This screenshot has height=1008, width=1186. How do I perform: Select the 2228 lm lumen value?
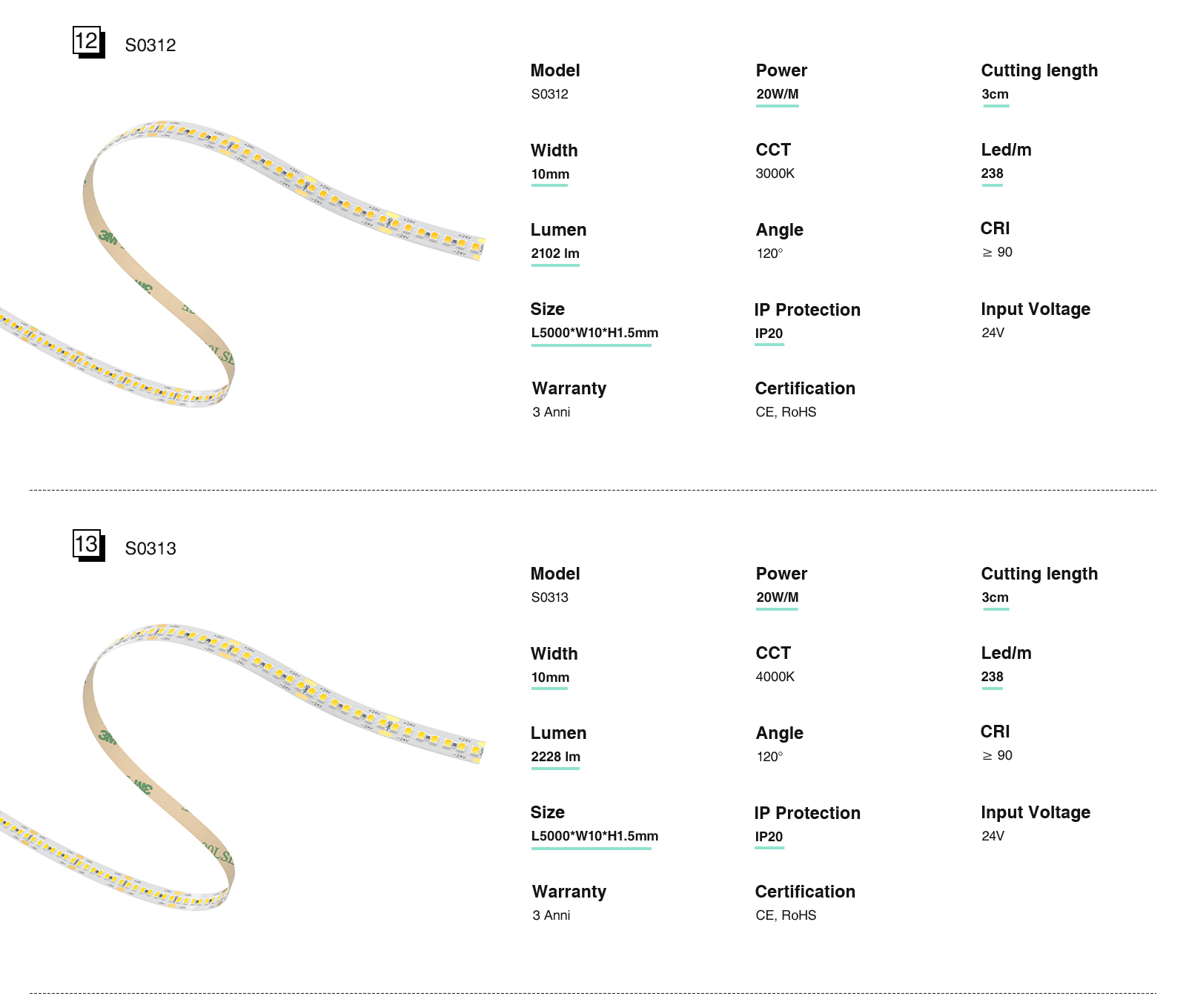555,757
